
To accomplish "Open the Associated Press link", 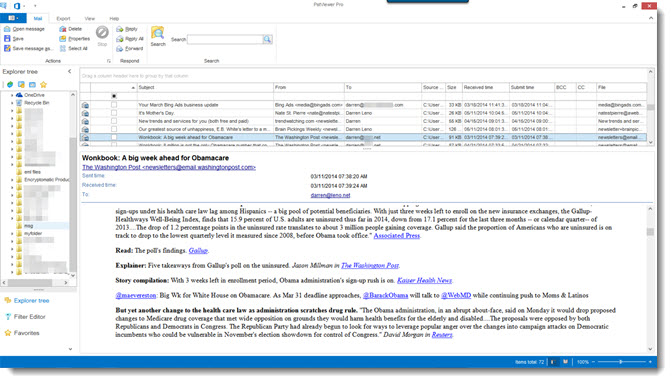I will click(x=396, y=236).
